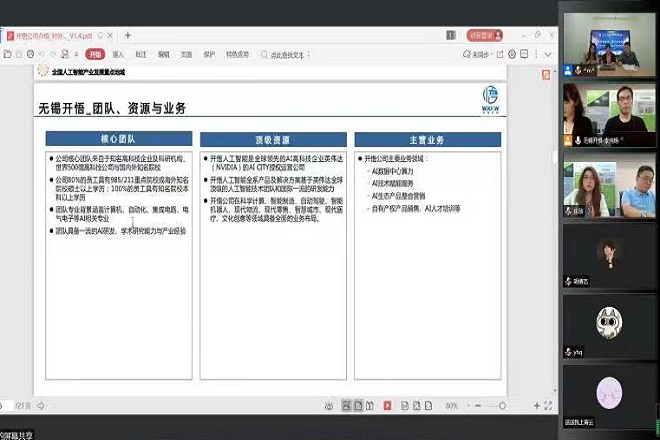
Task: Switch to the 批注 ribbon tab
Action: click(x=140, y=55)
